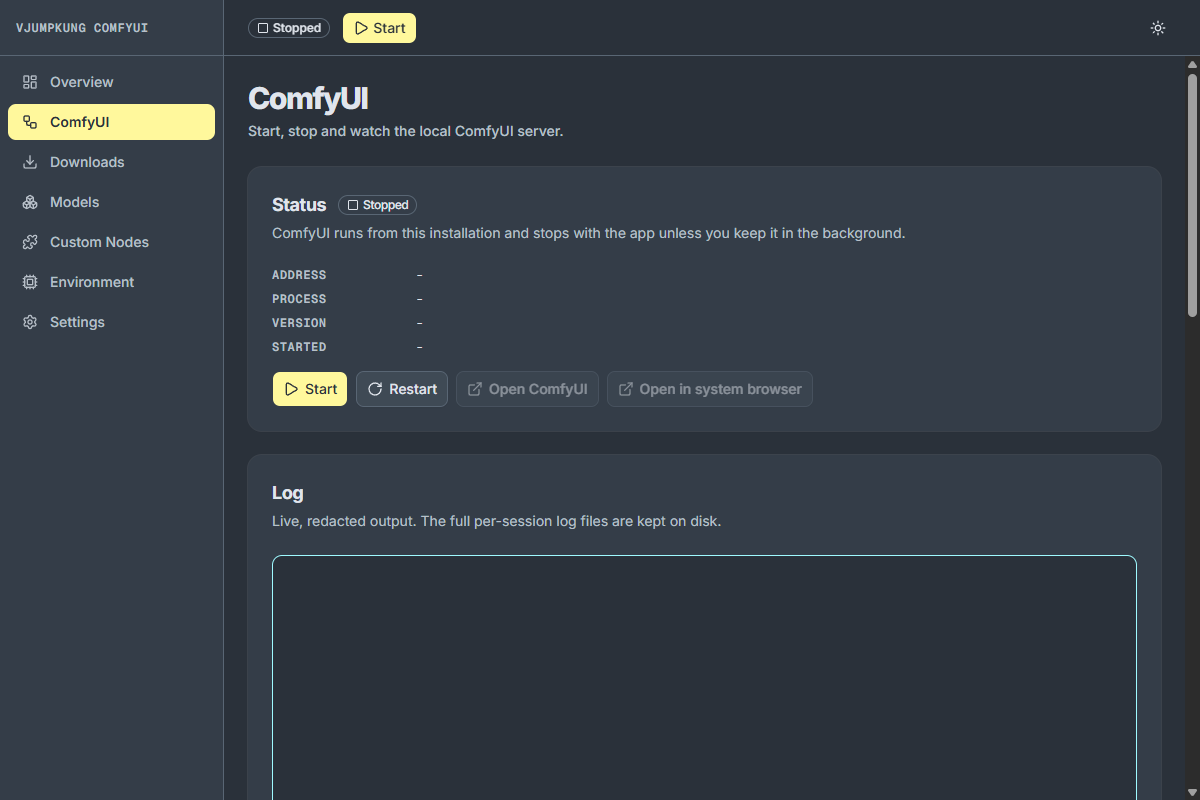The height and width of the screenshot is (800, 1200).
Task: Click the Stopped badge in top bar
Action: tap(289, 28)
